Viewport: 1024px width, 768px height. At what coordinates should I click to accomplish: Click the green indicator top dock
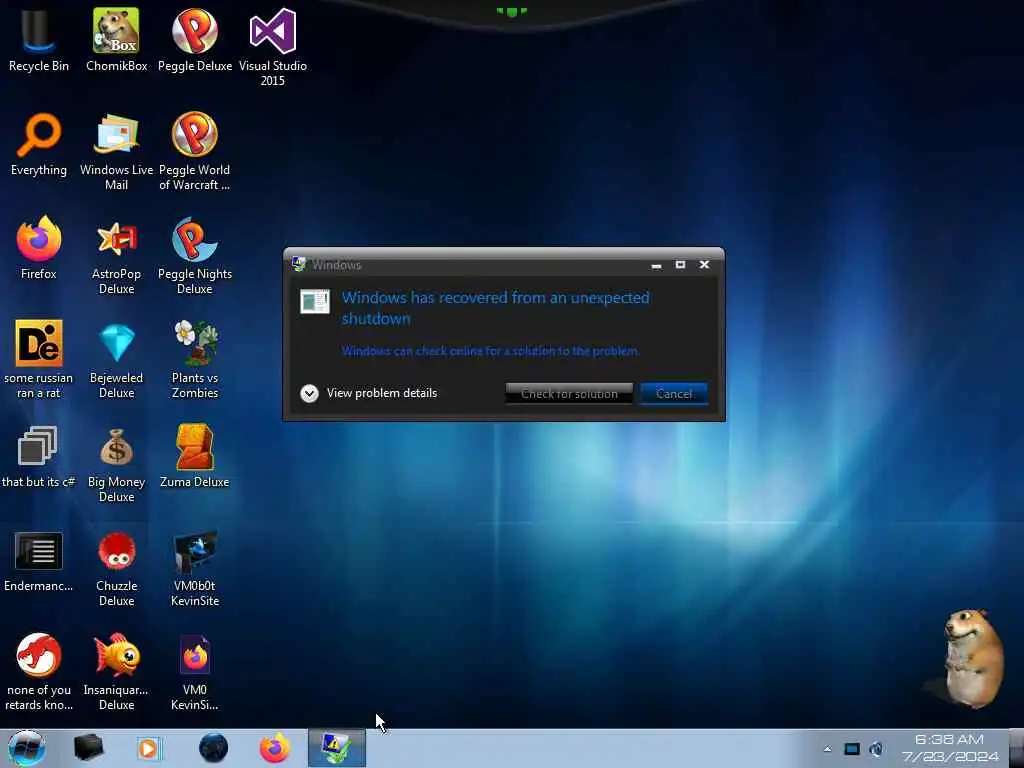(511, 11)
